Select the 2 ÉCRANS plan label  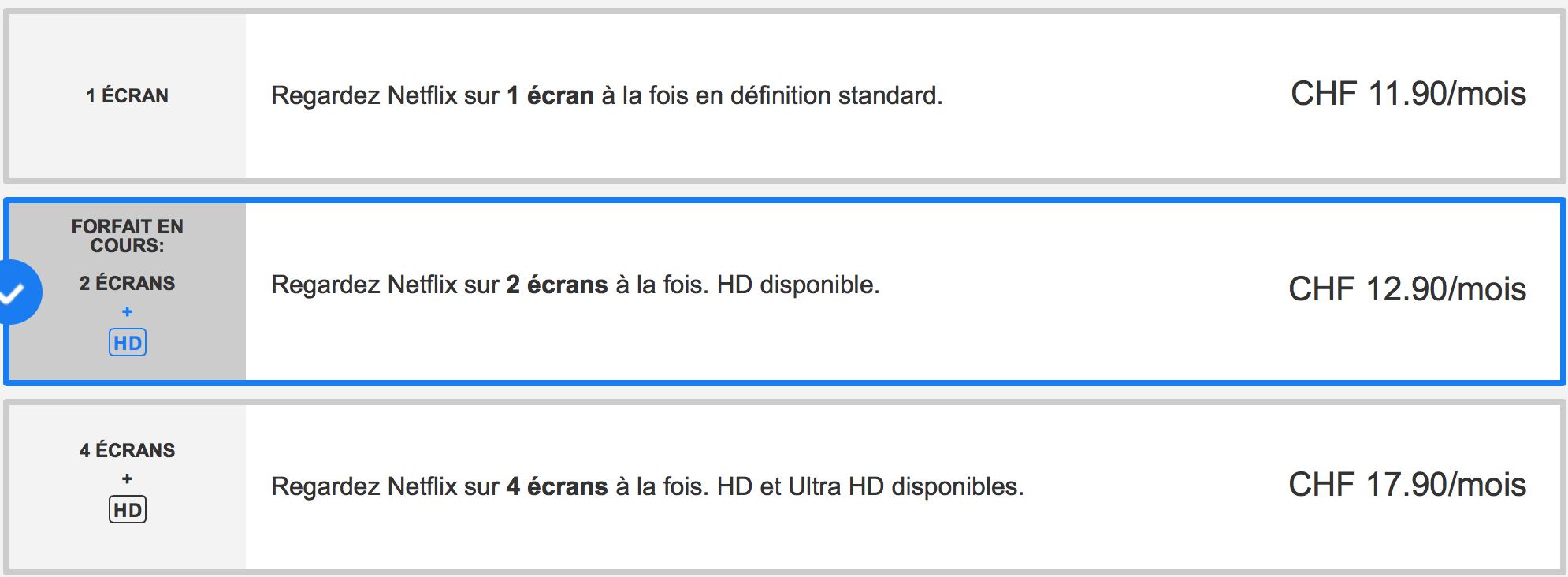pyautogui.click(x=128, y=284)
